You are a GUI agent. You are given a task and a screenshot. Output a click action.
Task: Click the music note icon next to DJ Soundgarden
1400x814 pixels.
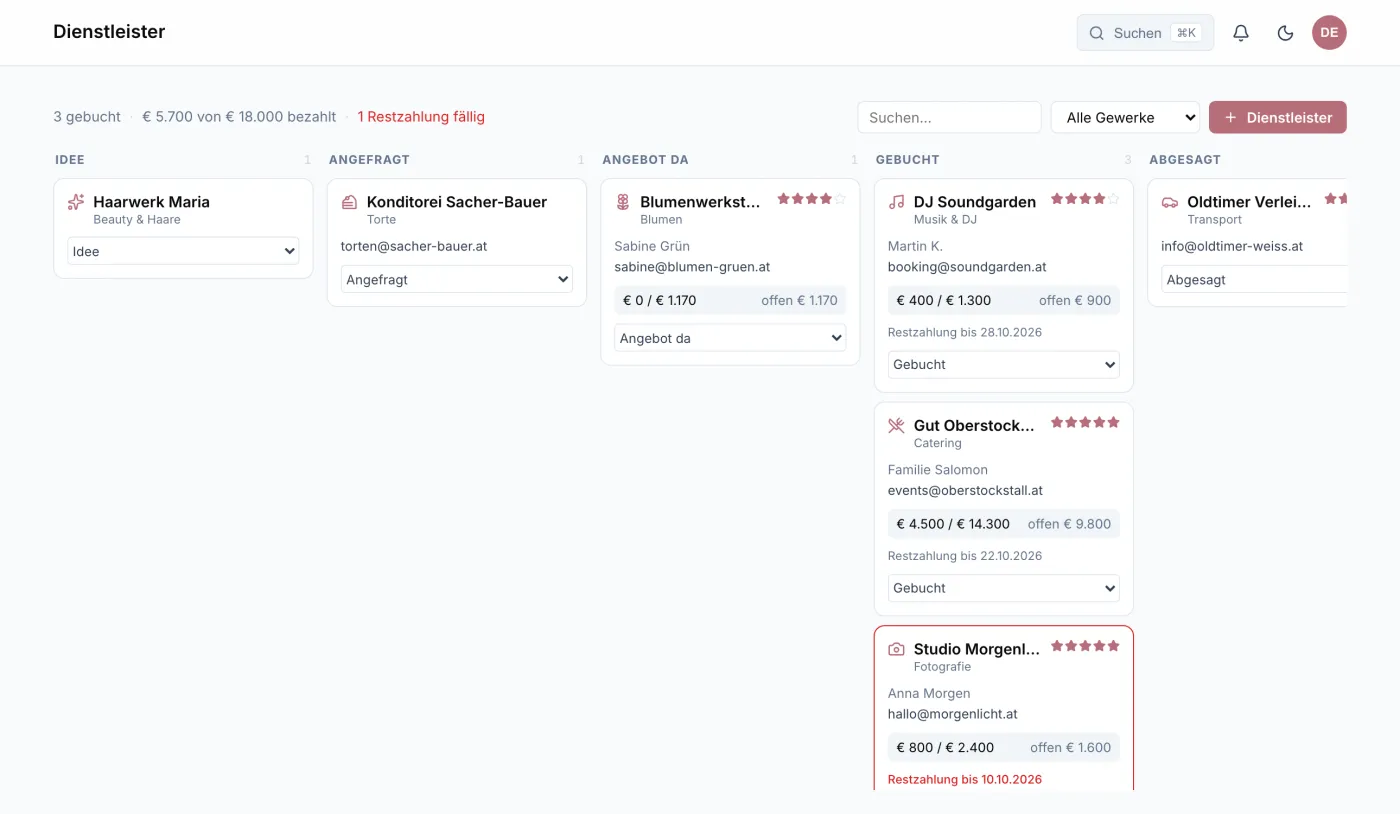coord(896,202)
